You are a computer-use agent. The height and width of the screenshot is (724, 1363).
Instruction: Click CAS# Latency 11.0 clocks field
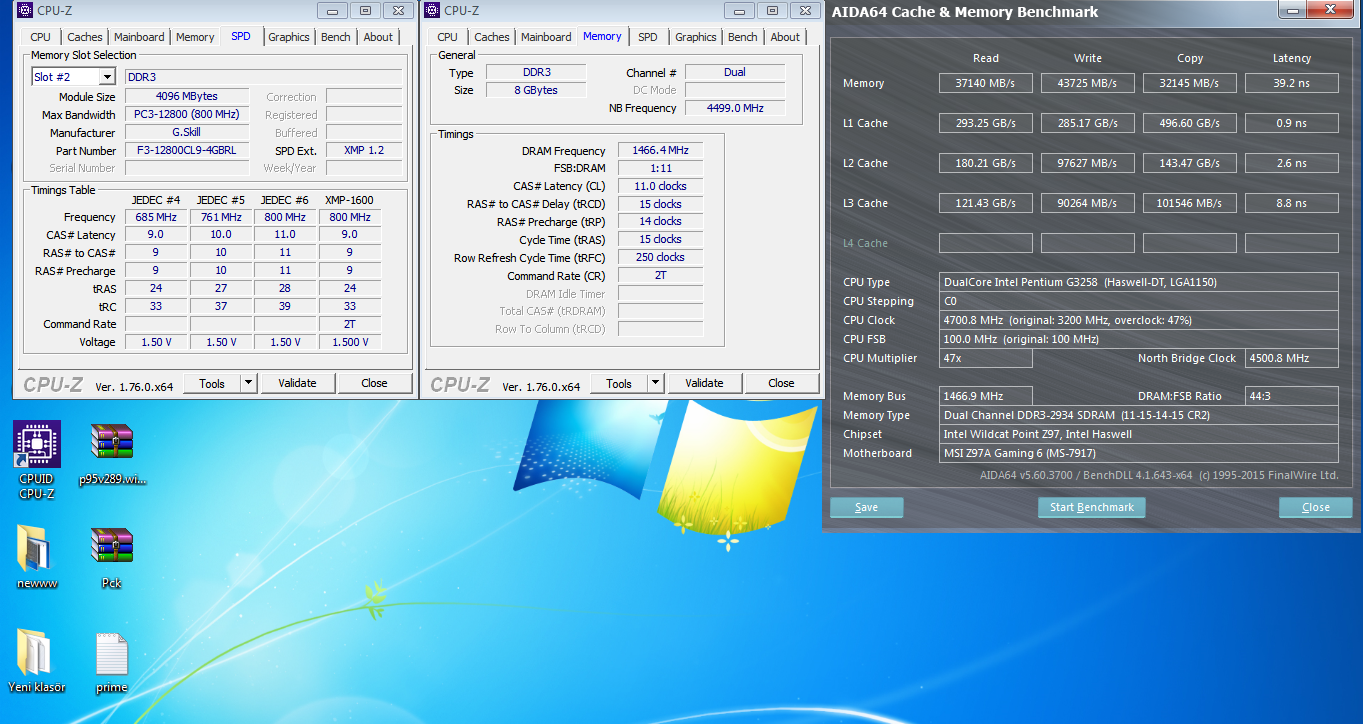tap(660, 186)
